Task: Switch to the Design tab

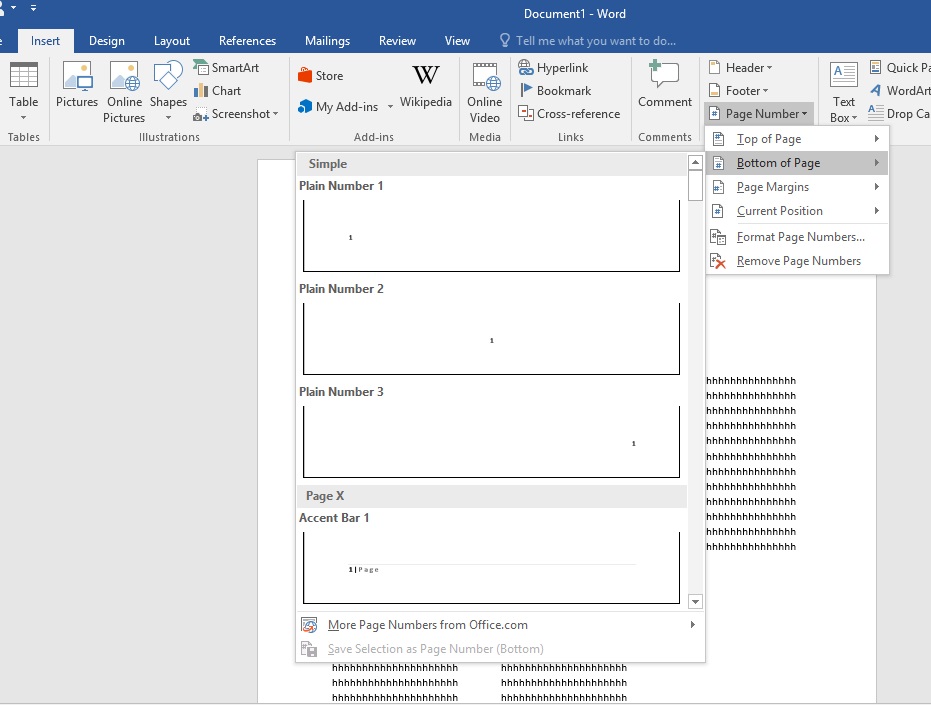Action: (107, 41)
